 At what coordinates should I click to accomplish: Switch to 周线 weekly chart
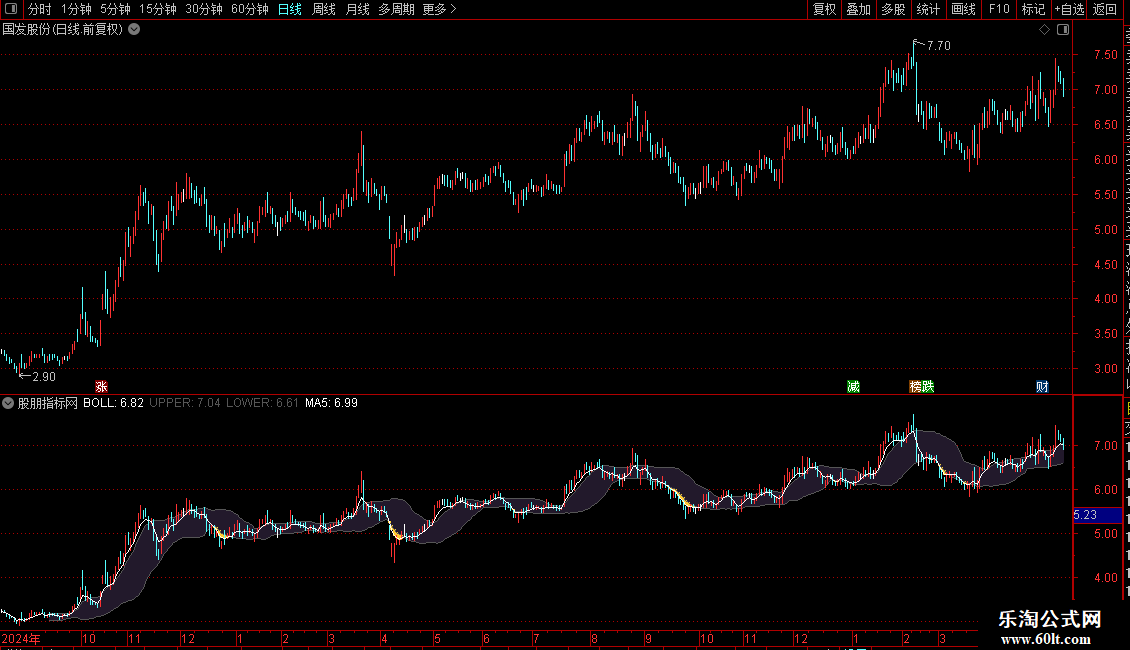point(324,9)
